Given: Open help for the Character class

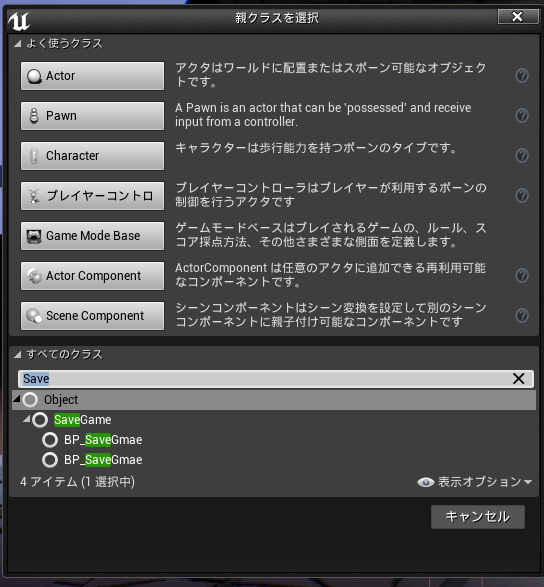Looking at the screenshot, I should click(522, 155).
